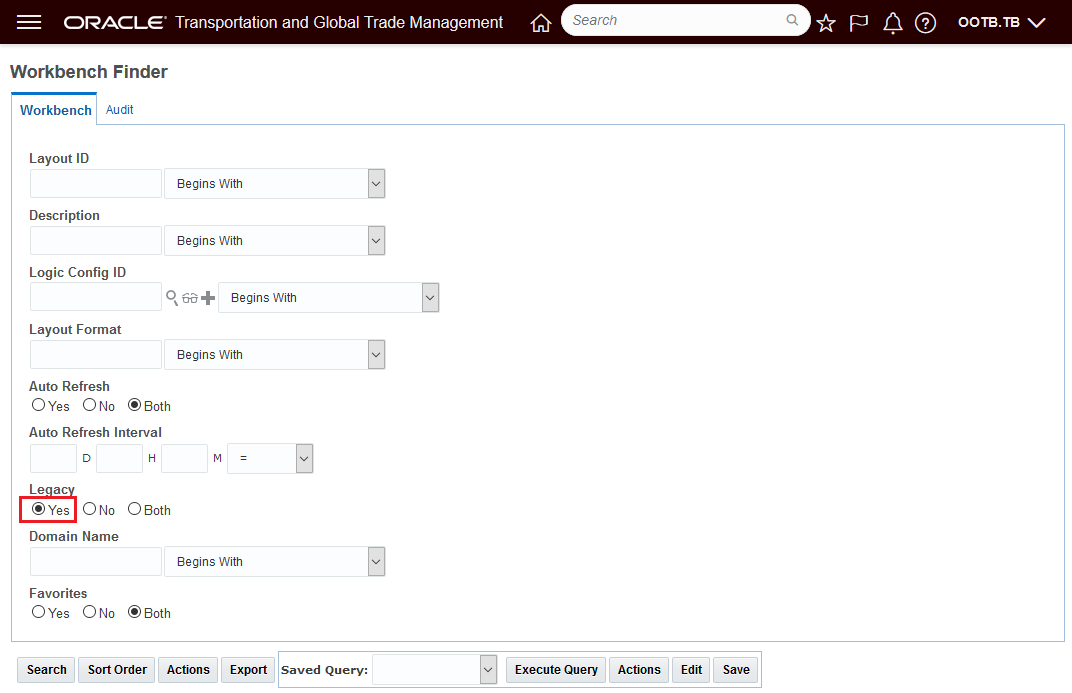Open the Saved Query dropdown

(434, 670)
